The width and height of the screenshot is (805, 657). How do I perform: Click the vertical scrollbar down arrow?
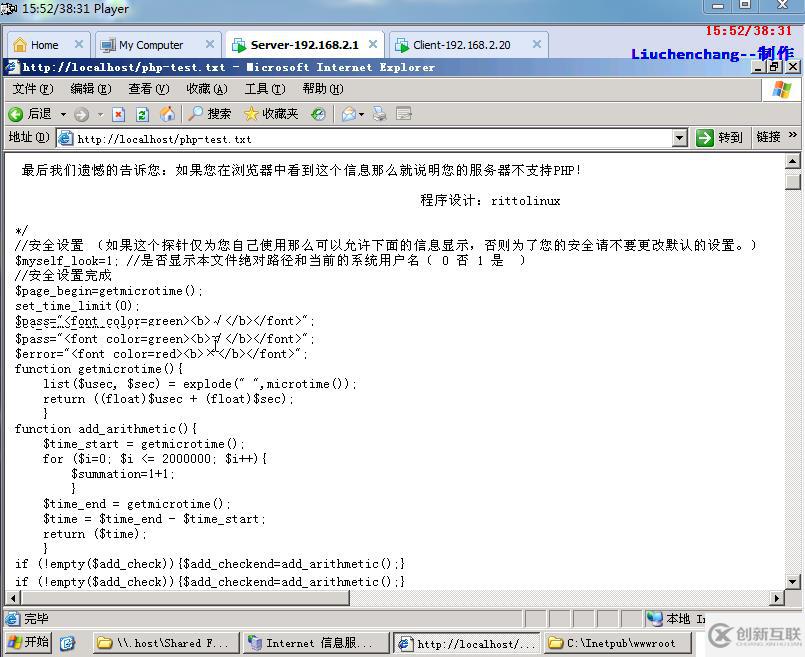tap(793, 582)
